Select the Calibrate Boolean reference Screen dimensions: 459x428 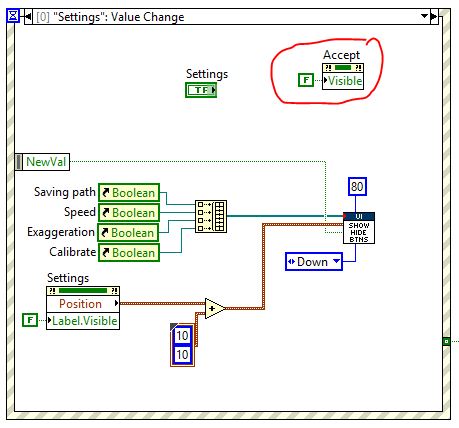point(129,253)
